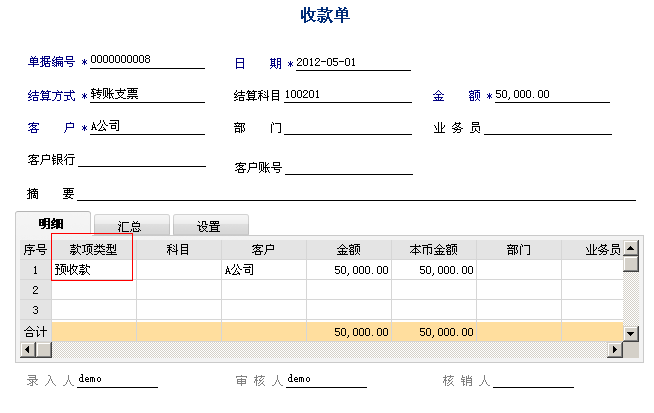Screen dimensions: 654x413
Task: Click the 客户账号 input field
Action: 349,167
